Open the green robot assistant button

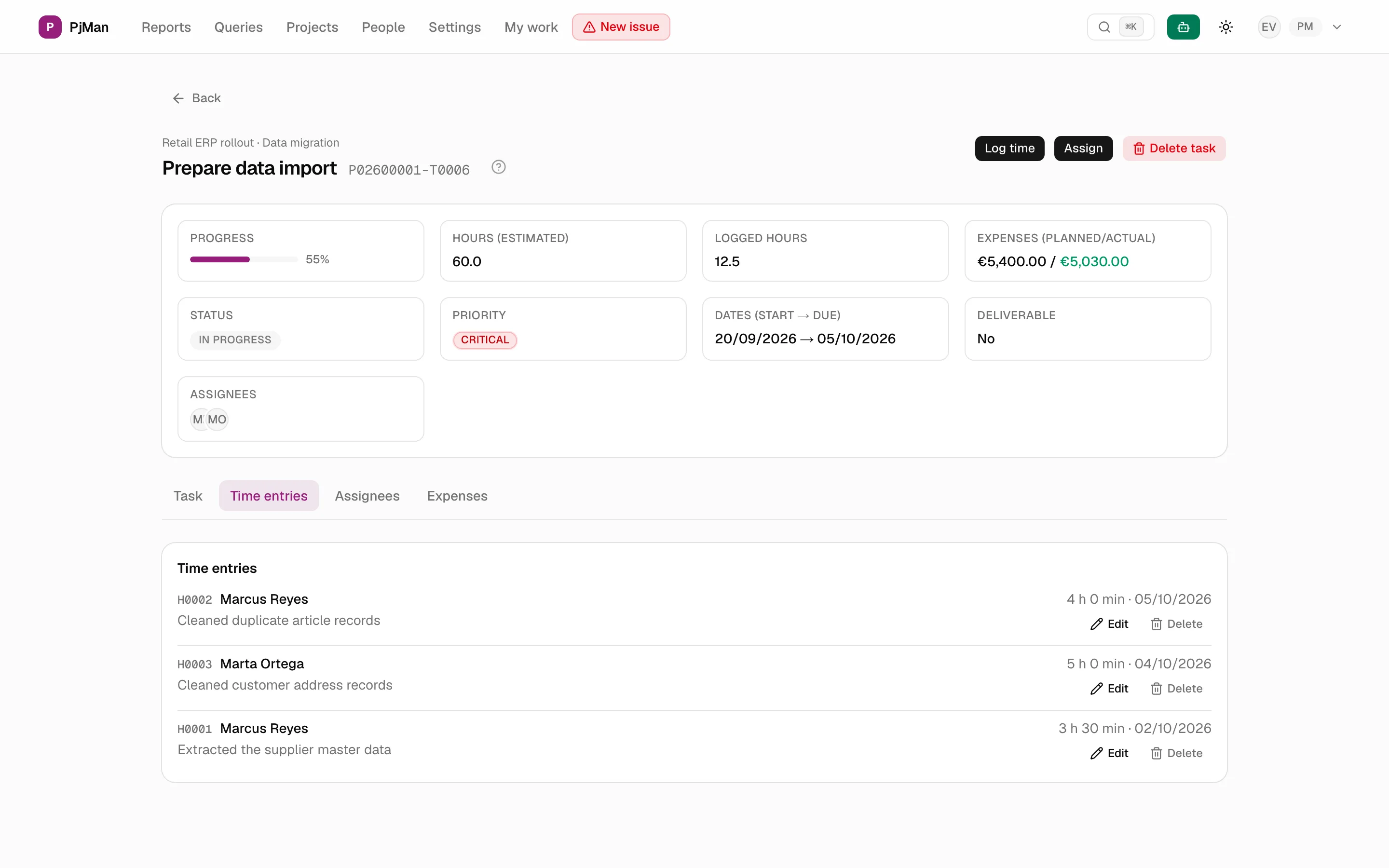point(1183,27)
